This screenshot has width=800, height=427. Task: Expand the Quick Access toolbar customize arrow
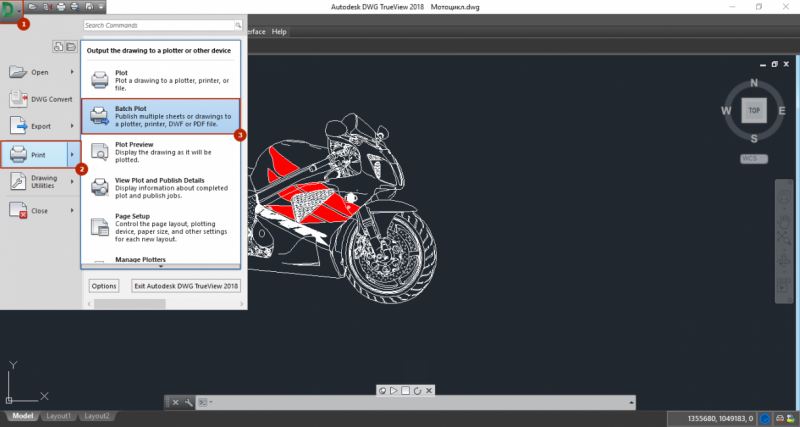(x=101, y=7)
